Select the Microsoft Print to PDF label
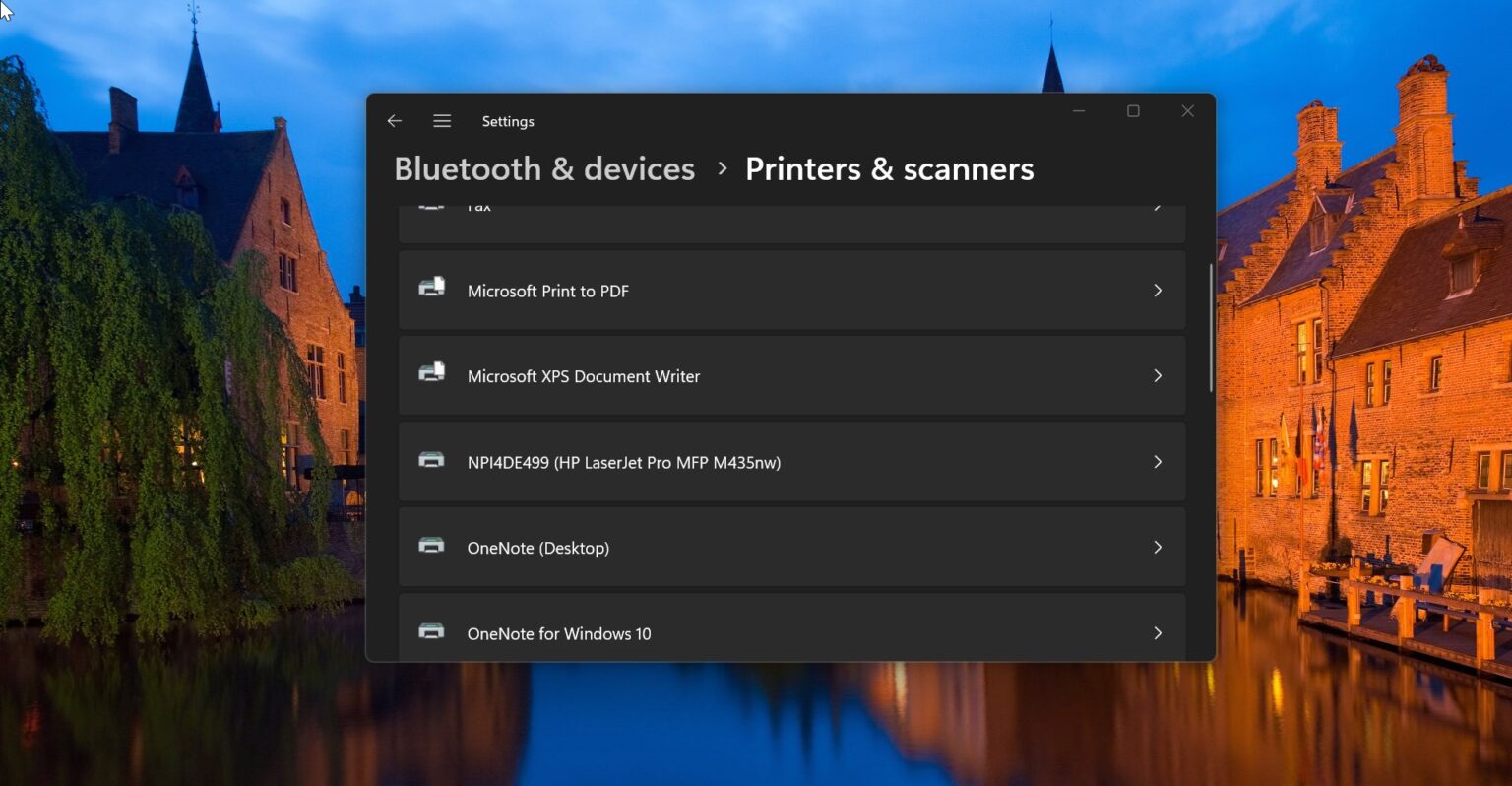1512x786 pixels. click(x=547, y=292)
